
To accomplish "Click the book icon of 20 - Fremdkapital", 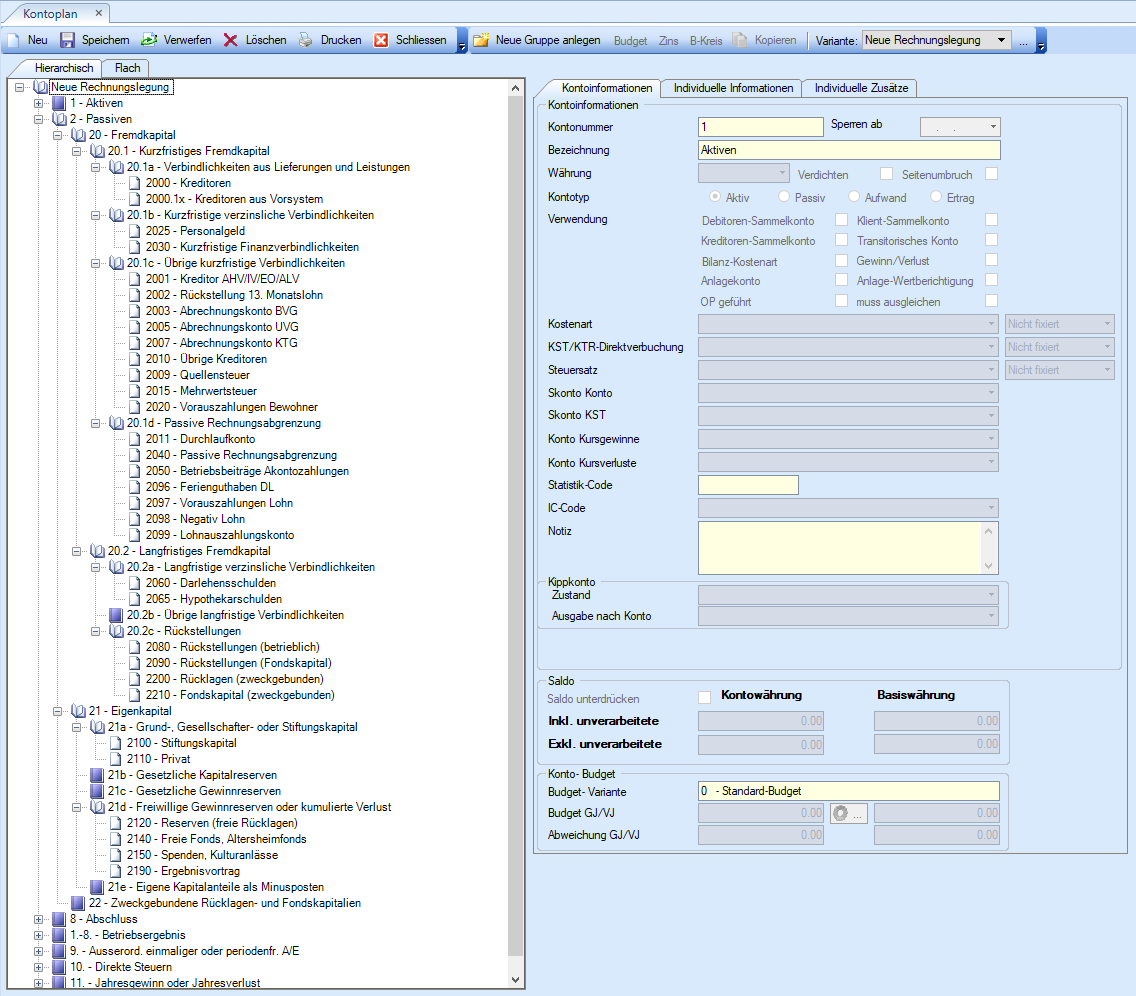I will [x=78, y=135].
